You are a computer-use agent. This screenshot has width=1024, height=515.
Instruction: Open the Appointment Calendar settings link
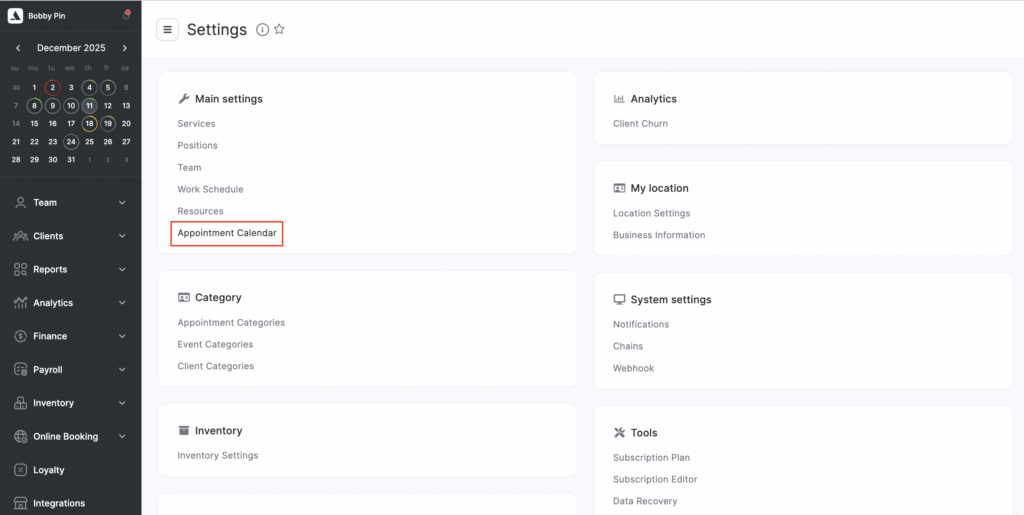click(227, 233)
